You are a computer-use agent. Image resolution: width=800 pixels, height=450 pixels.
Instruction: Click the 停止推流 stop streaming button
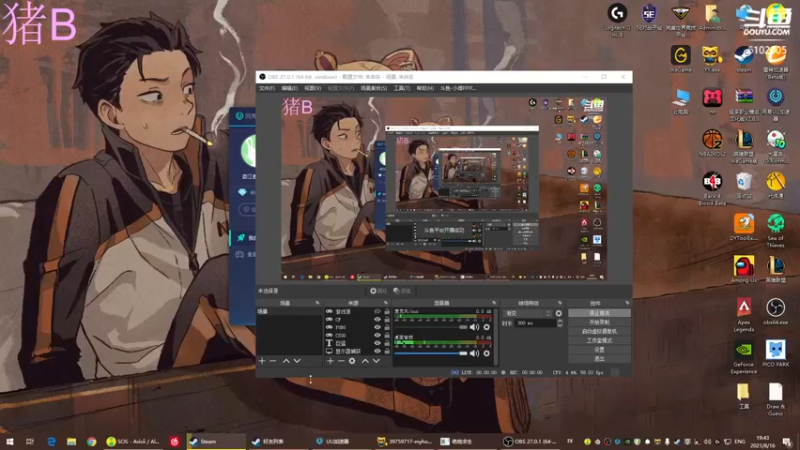pos(599,313)
